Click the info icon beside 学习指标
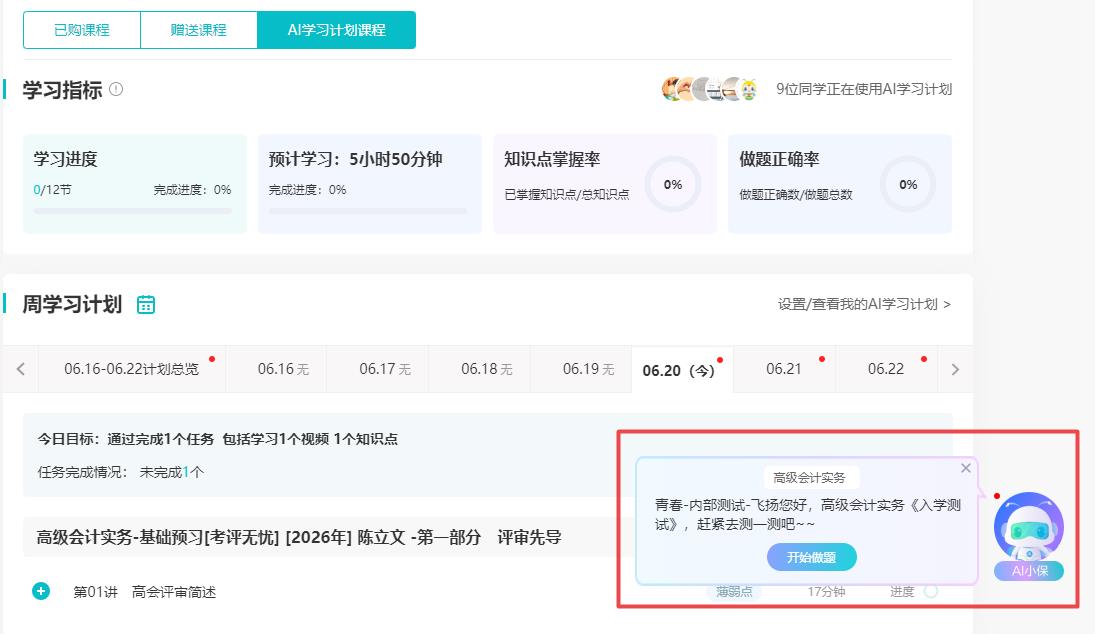The width and height of the screenshot is (1095, 634). 116,89
